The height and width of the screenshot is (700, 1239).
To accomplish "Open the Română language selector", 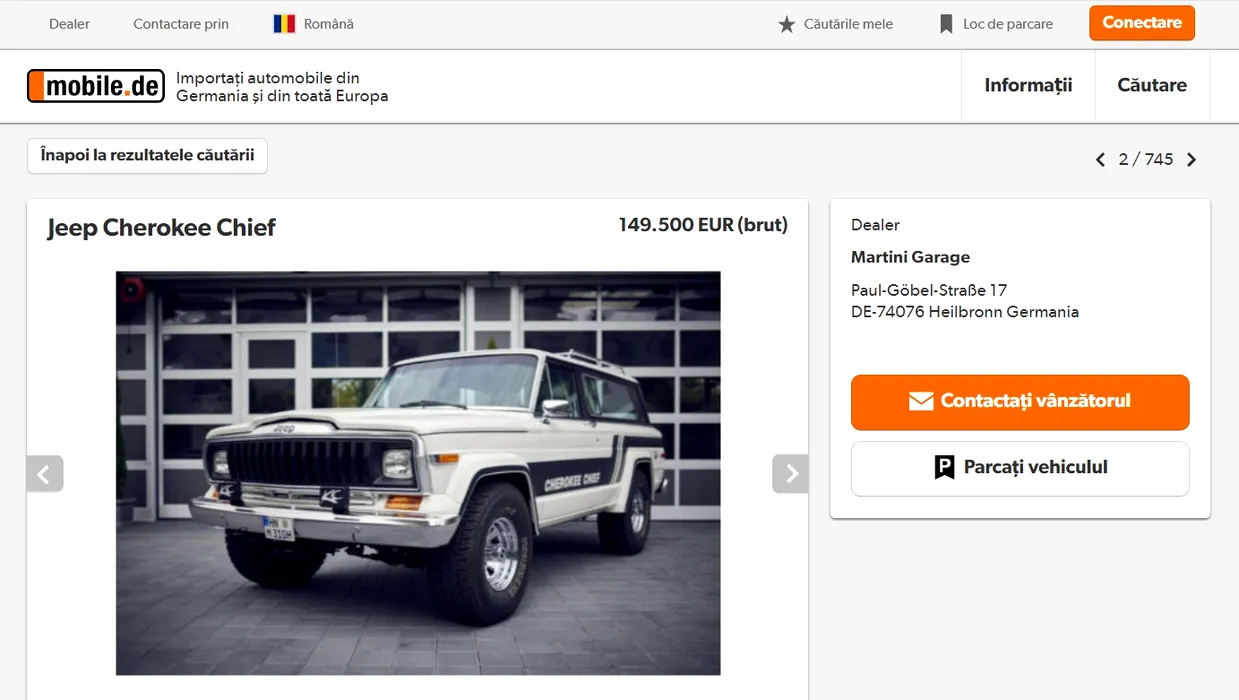I will [314, 24].
